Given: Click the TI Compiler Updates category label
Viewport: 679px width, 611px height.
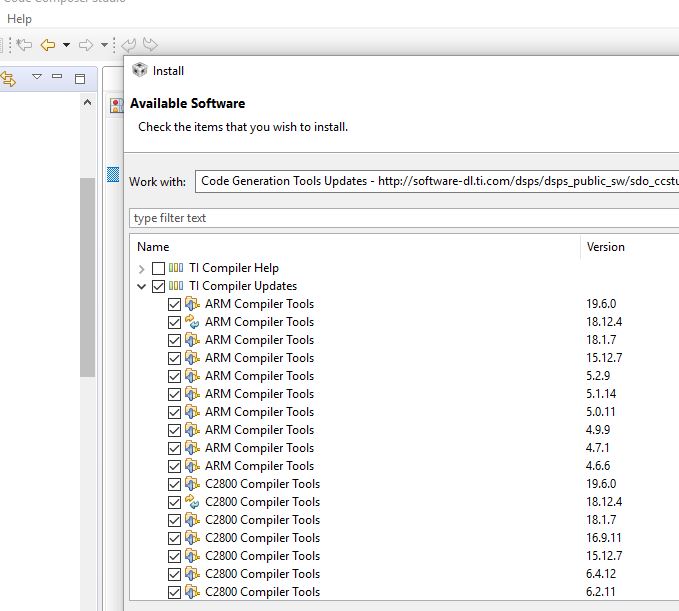Looking at the screenshot, I should point(243,286).
